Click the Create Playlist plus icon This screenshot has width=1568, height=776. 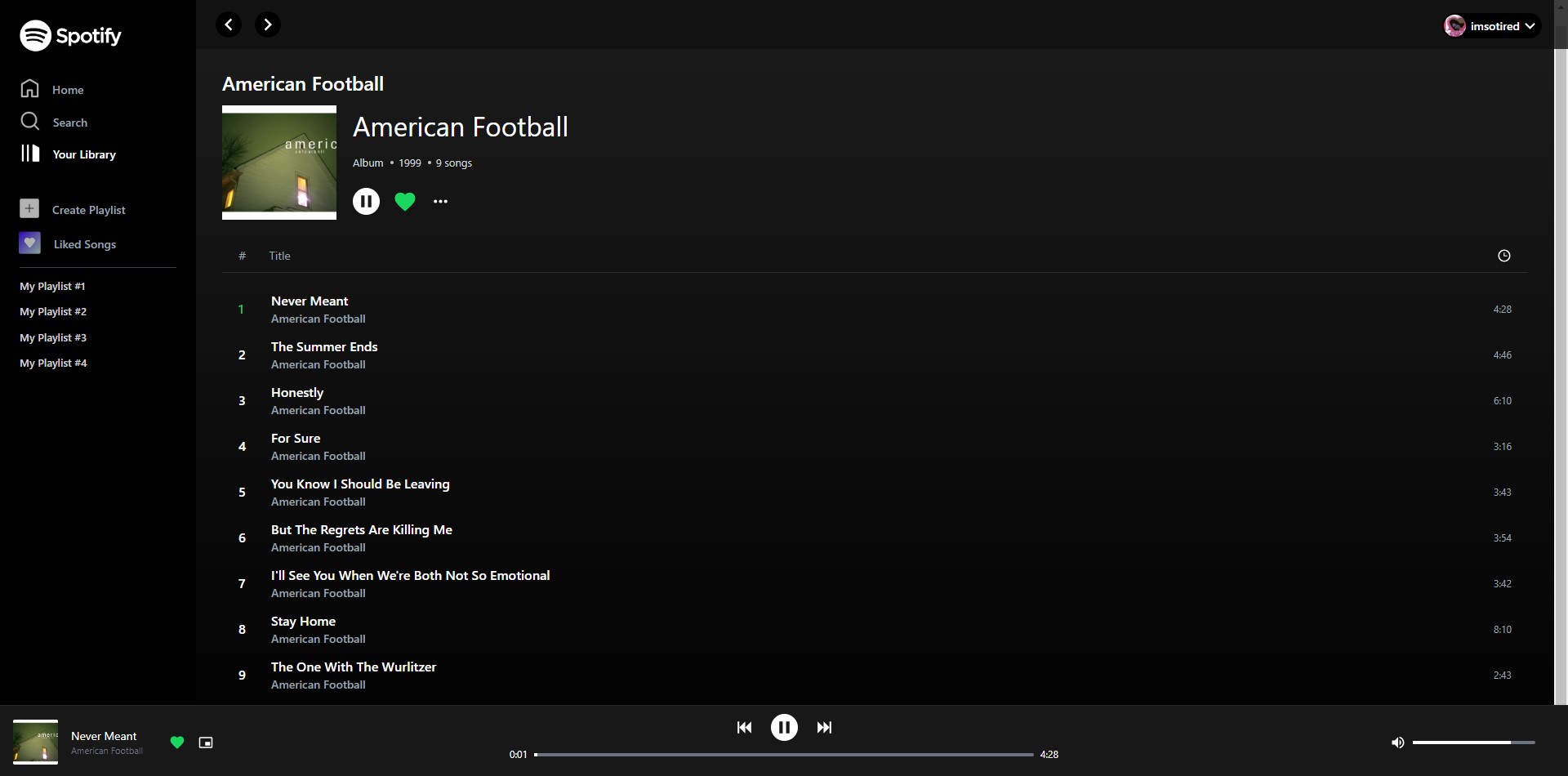point(29,209)
